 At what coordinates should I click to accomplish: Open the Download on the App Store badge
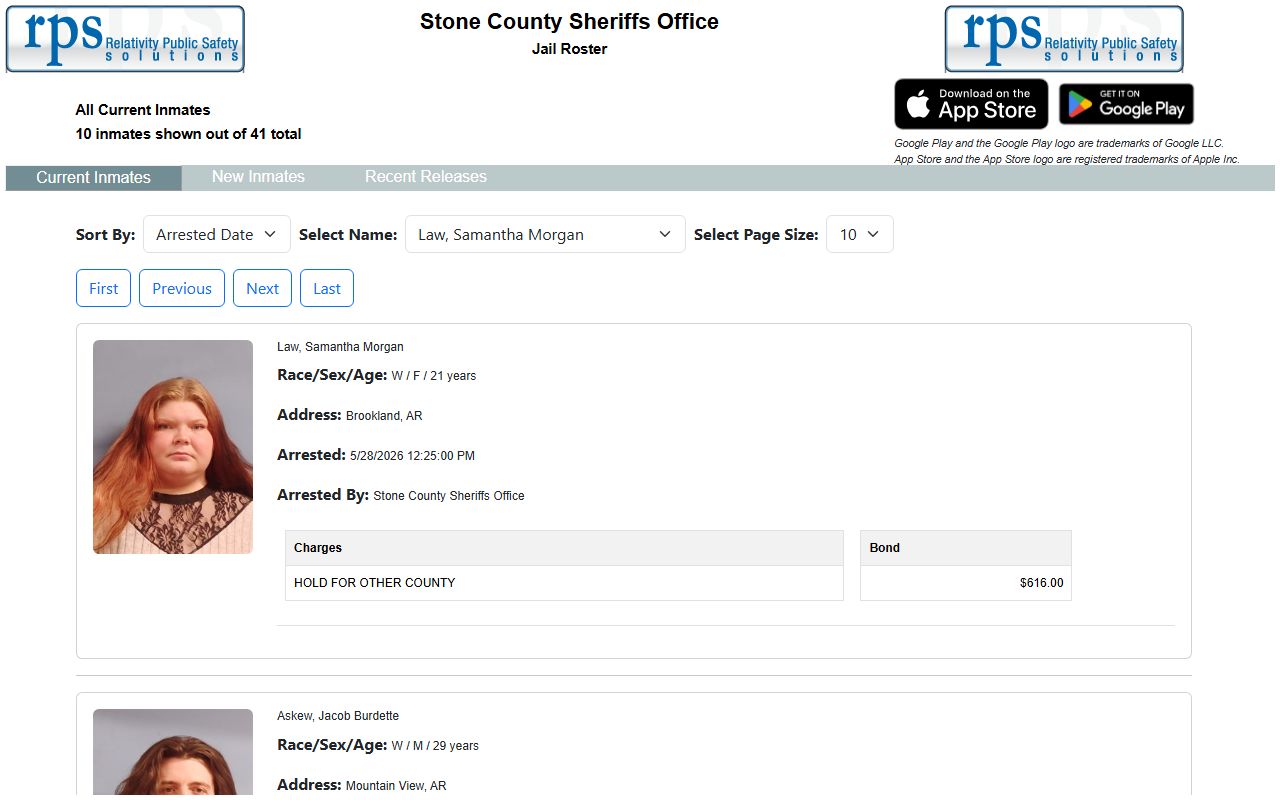coord(971,104)
